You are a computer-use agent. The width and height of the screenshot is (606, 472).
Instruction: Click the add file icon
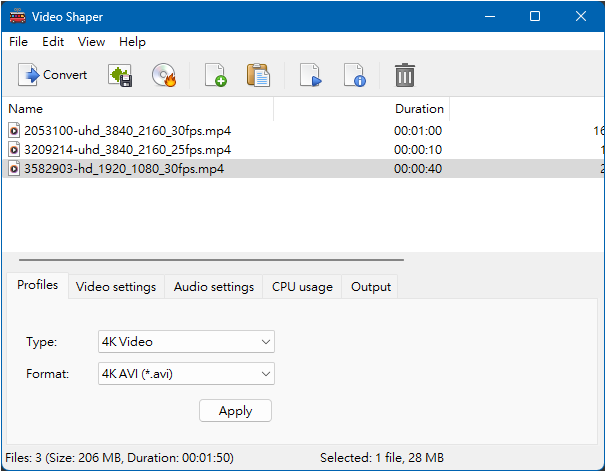(215, 75)
